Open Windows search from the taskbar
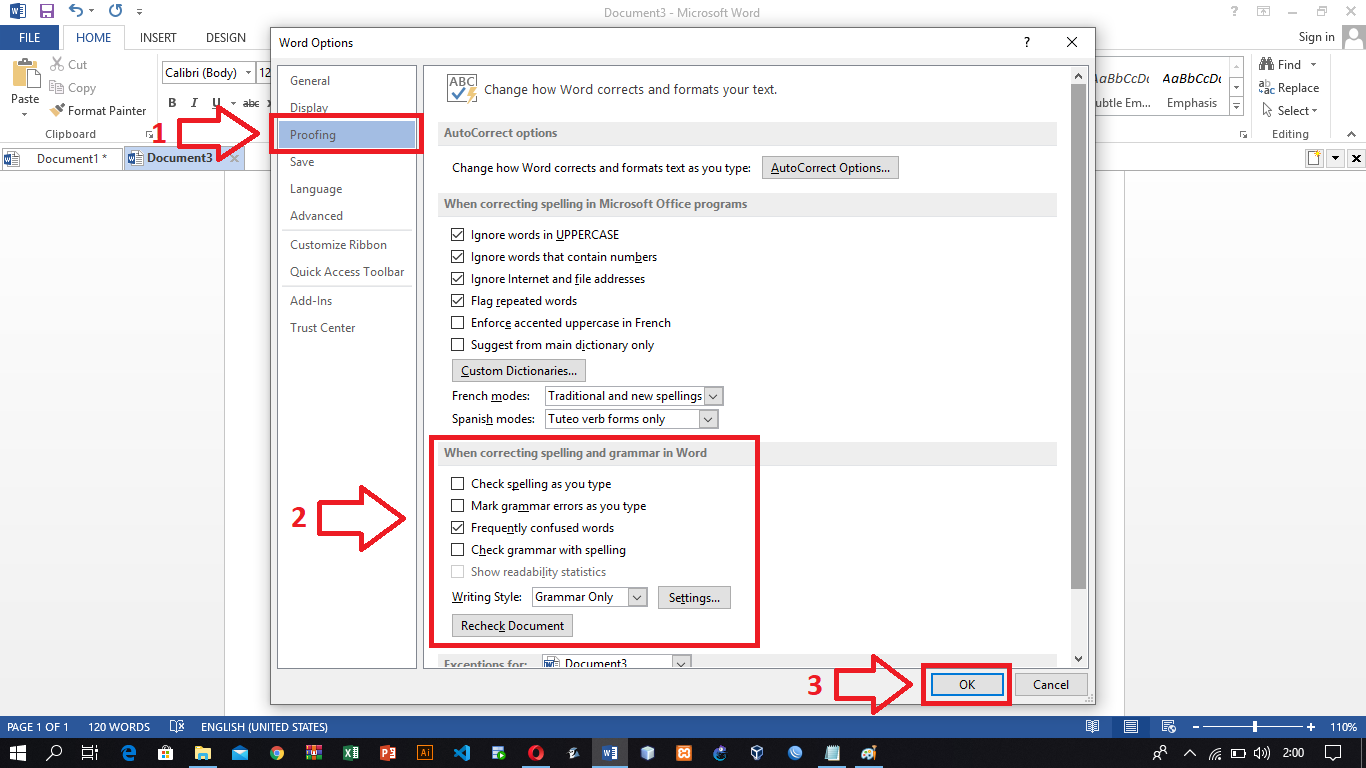This screenshot has width=1366, height=768. point(54,753)
